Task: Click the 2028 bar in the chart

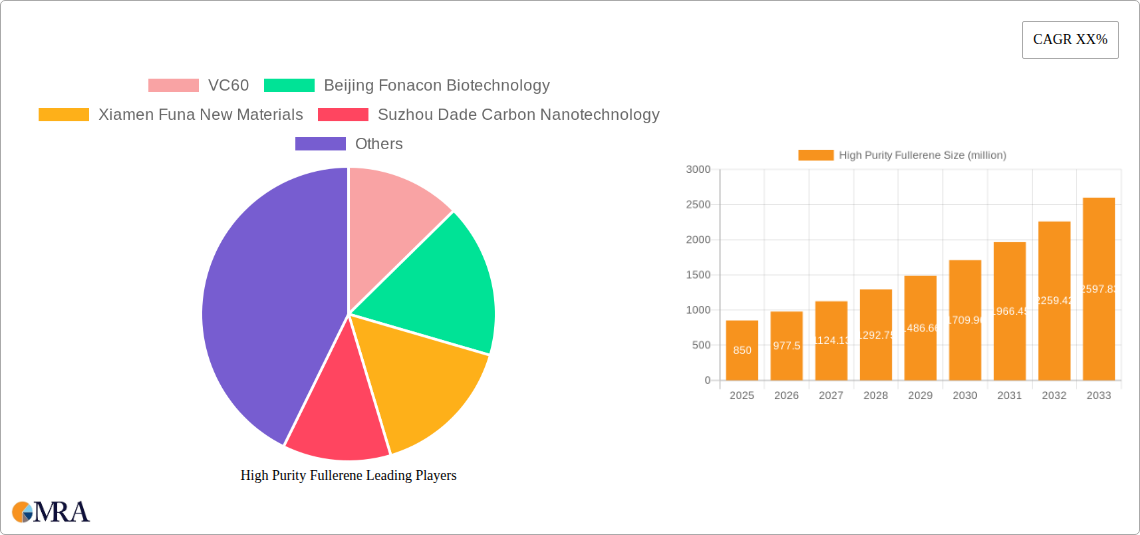Action: tap(876, 335)
